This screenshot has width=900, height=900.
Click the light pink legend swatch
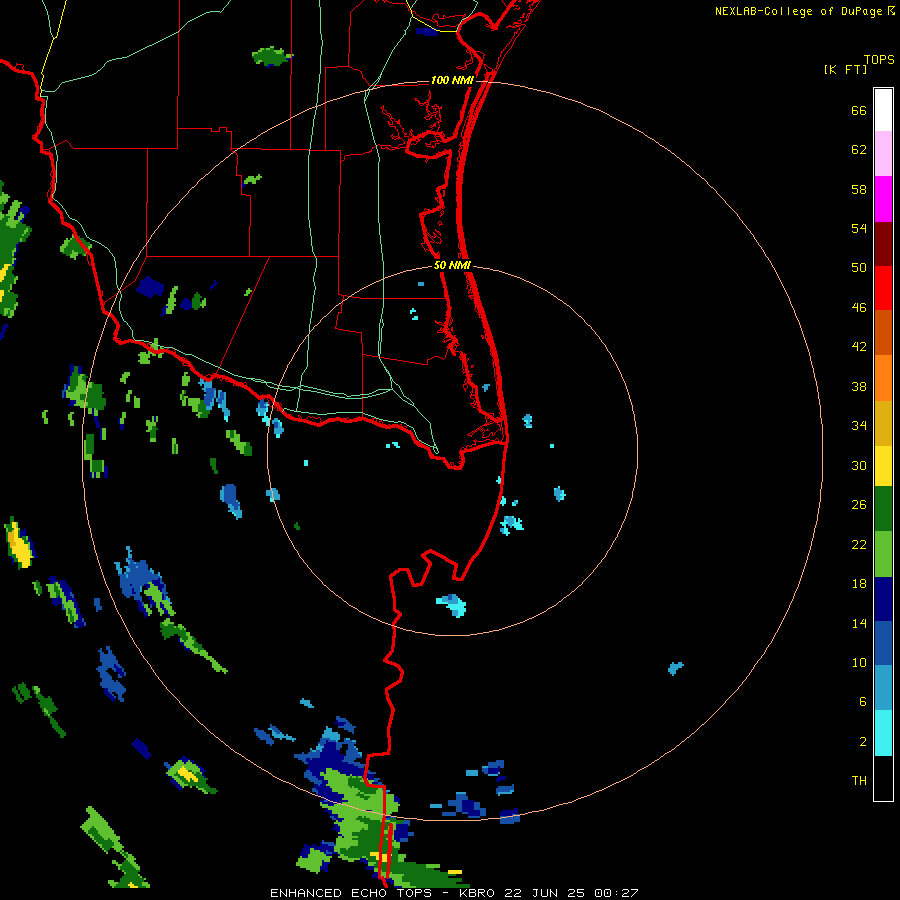pos(883,153)
